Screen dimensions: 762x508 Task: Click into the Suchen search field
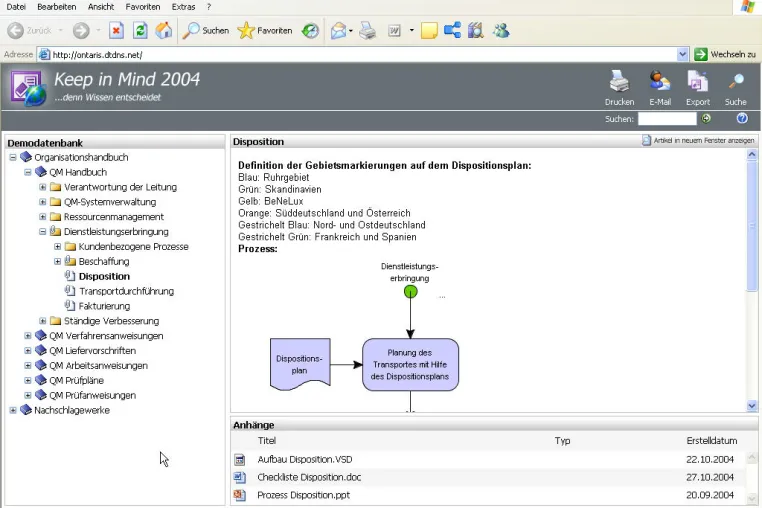[667, 119]
